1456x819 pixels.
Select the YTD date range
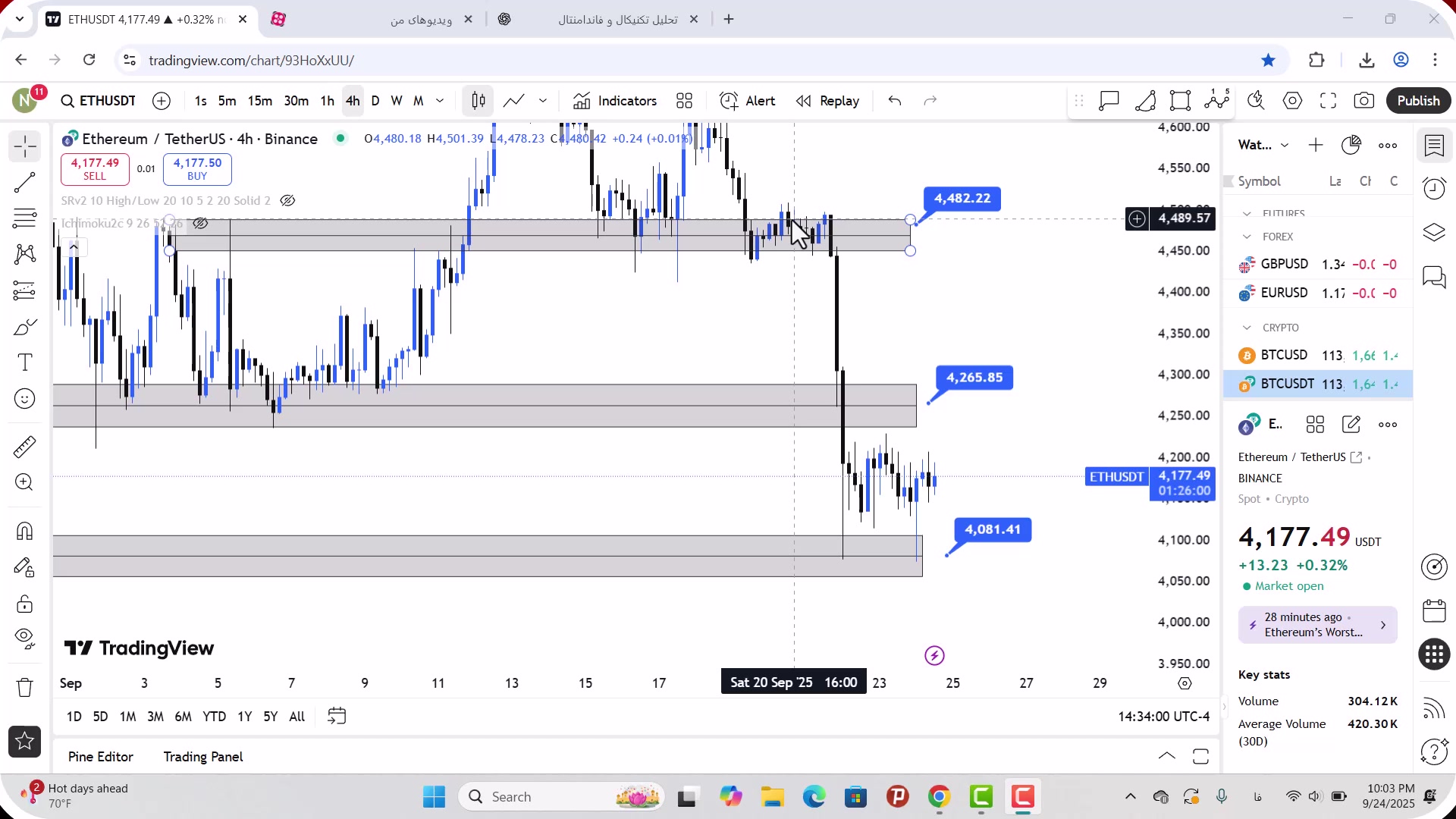click(x=214, y=717)
